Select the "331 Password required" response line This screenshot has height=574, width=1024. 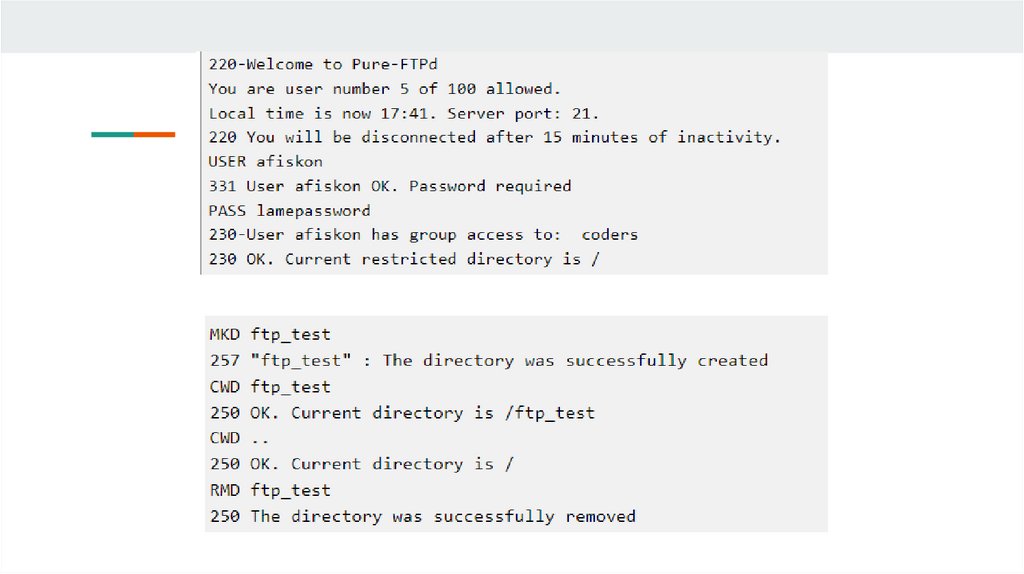(x=390, y=186)
